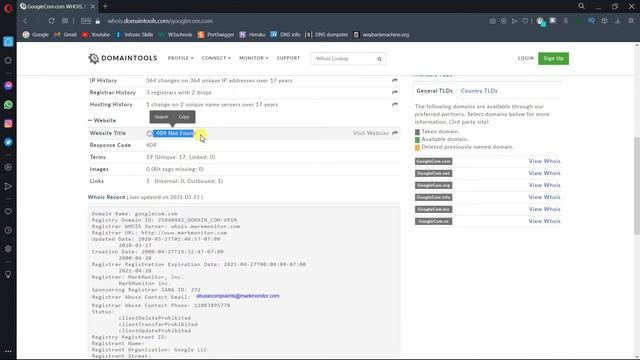
Task: Click the browser address bar URL
Action: point(160,21)
